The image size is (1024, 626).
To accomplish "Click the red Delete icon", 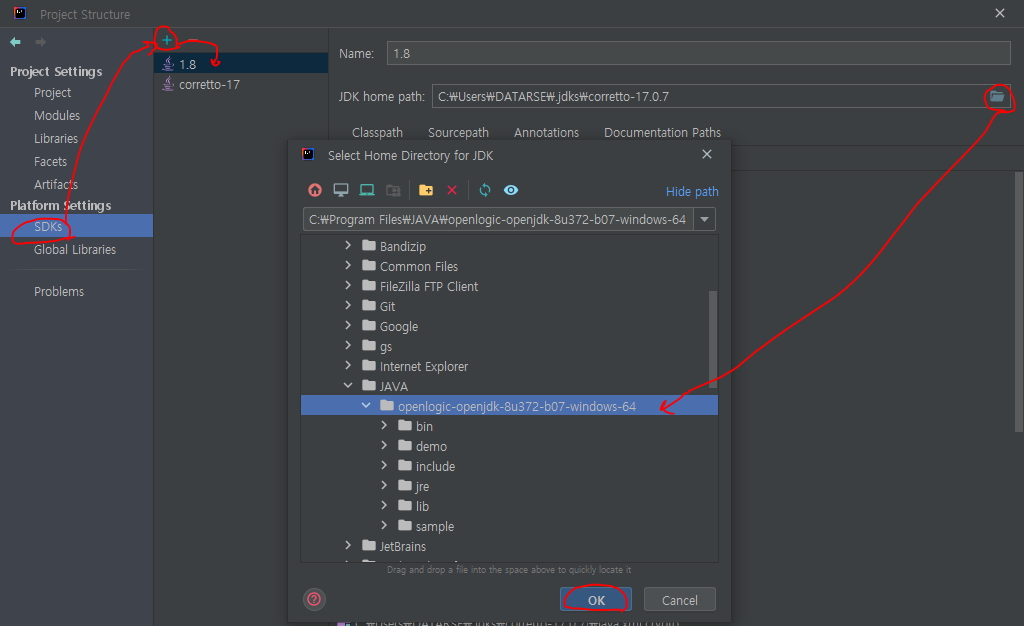I will pos(452,190).
